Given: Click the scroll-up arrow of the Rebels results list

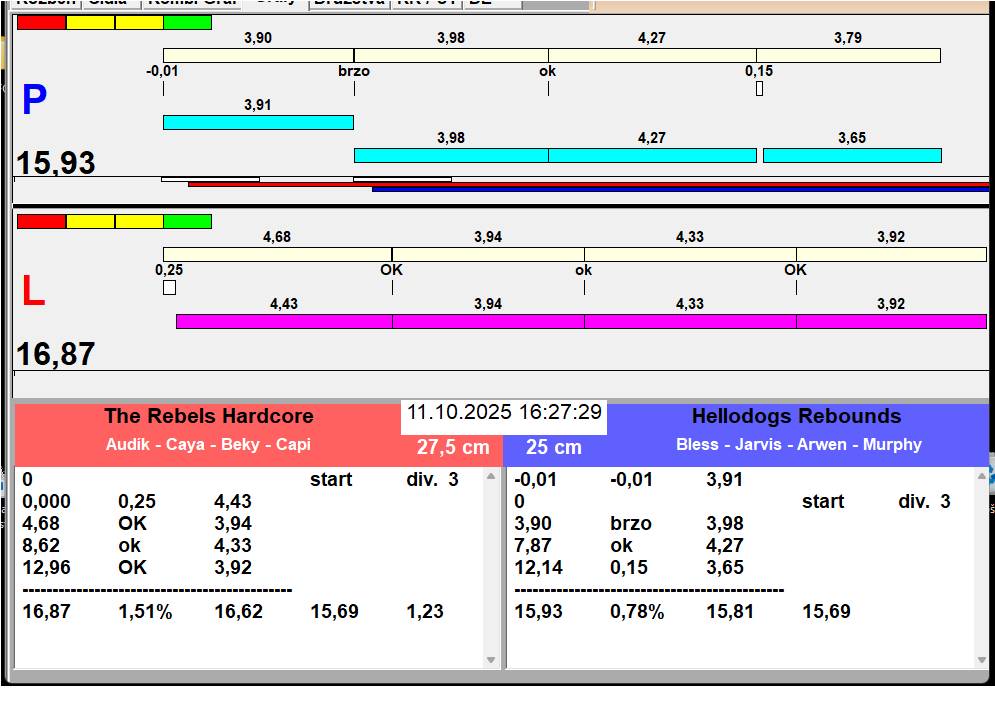Looking at the screenshot, I should [491, 476].
